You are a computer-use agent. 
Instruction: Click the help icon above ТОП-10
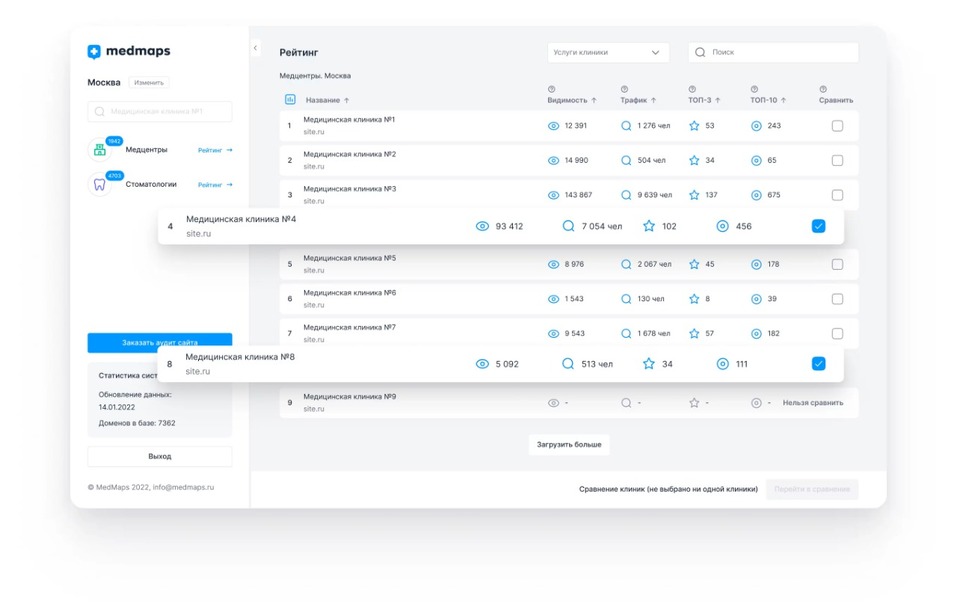tap(754, 89)
